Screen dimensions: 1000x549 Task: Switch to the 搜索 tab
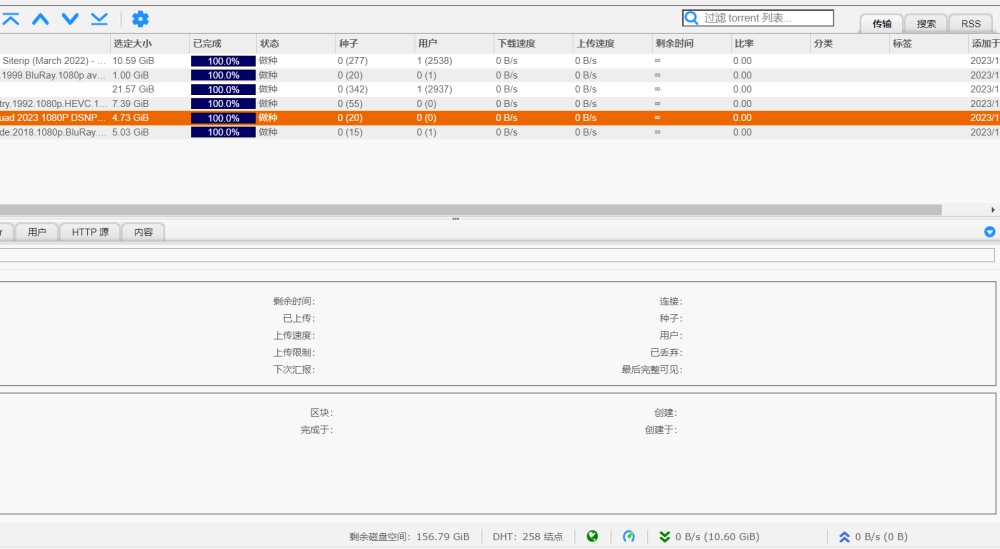tap(926, 24)
